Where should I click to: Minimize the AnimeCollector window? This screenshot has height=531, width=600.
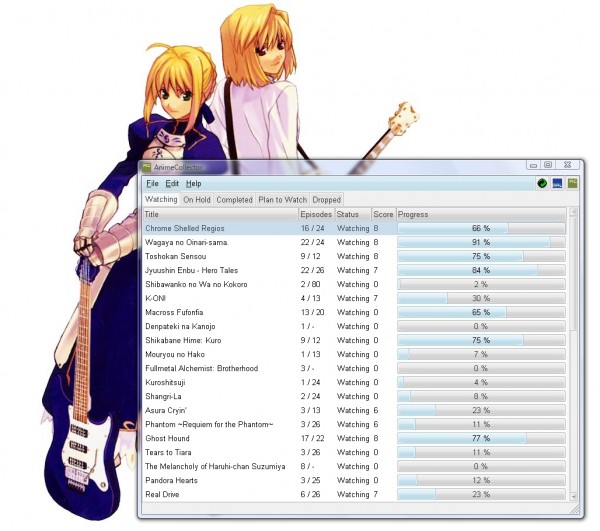(533, 165)
